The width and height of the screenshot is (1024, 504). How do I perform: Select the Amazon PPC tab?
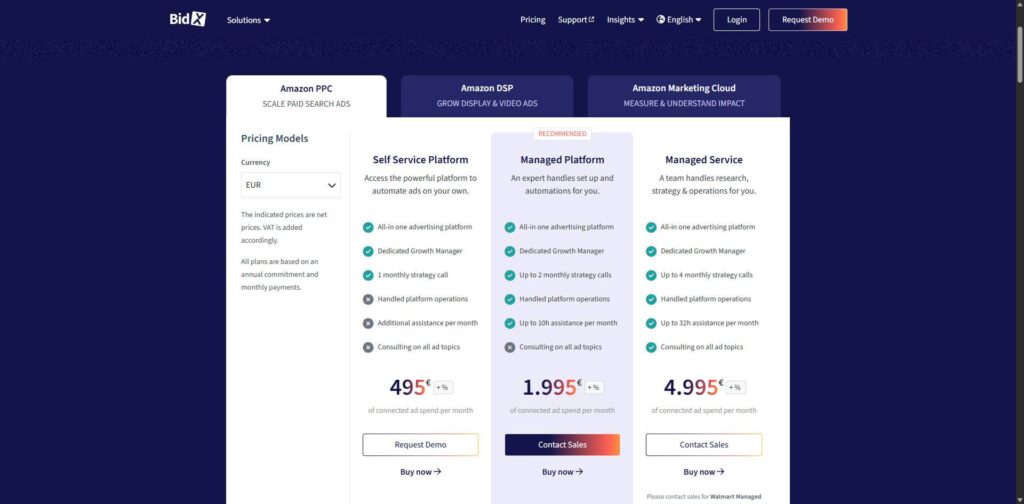click(306, 96)
